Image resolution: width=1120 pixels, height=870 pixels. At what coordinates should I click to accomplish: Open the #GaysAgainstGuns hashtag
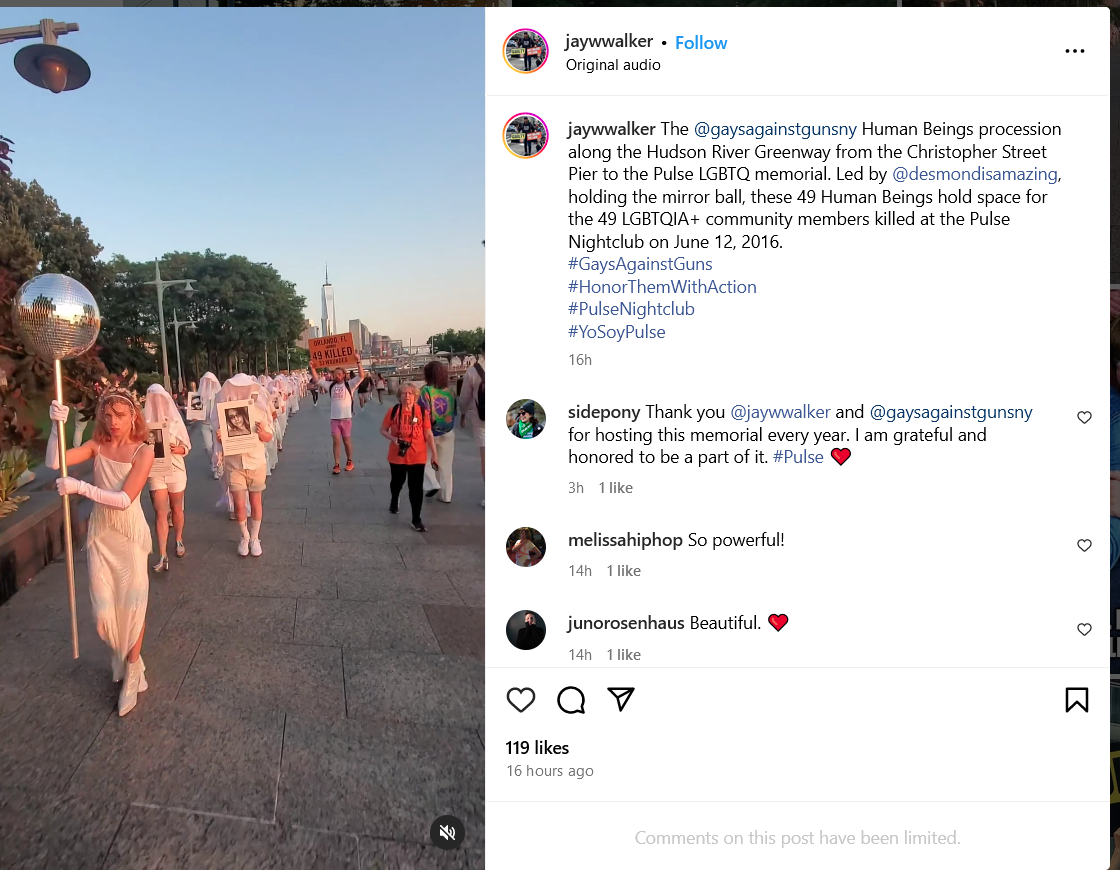click(640, 264)
